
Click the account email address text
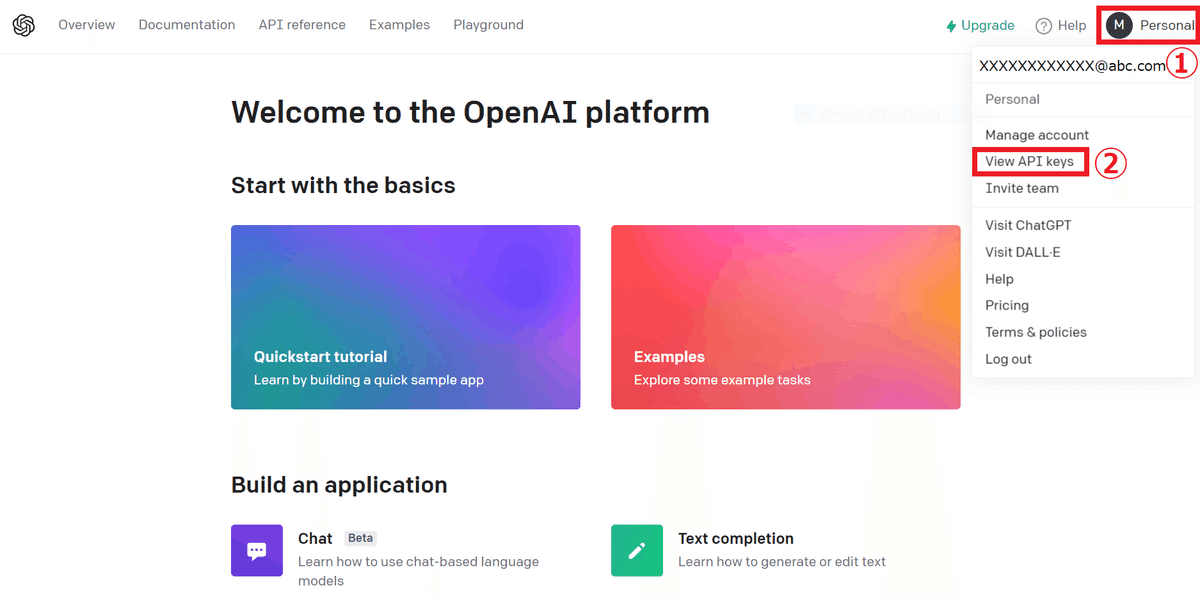[x=1072, y=66]
